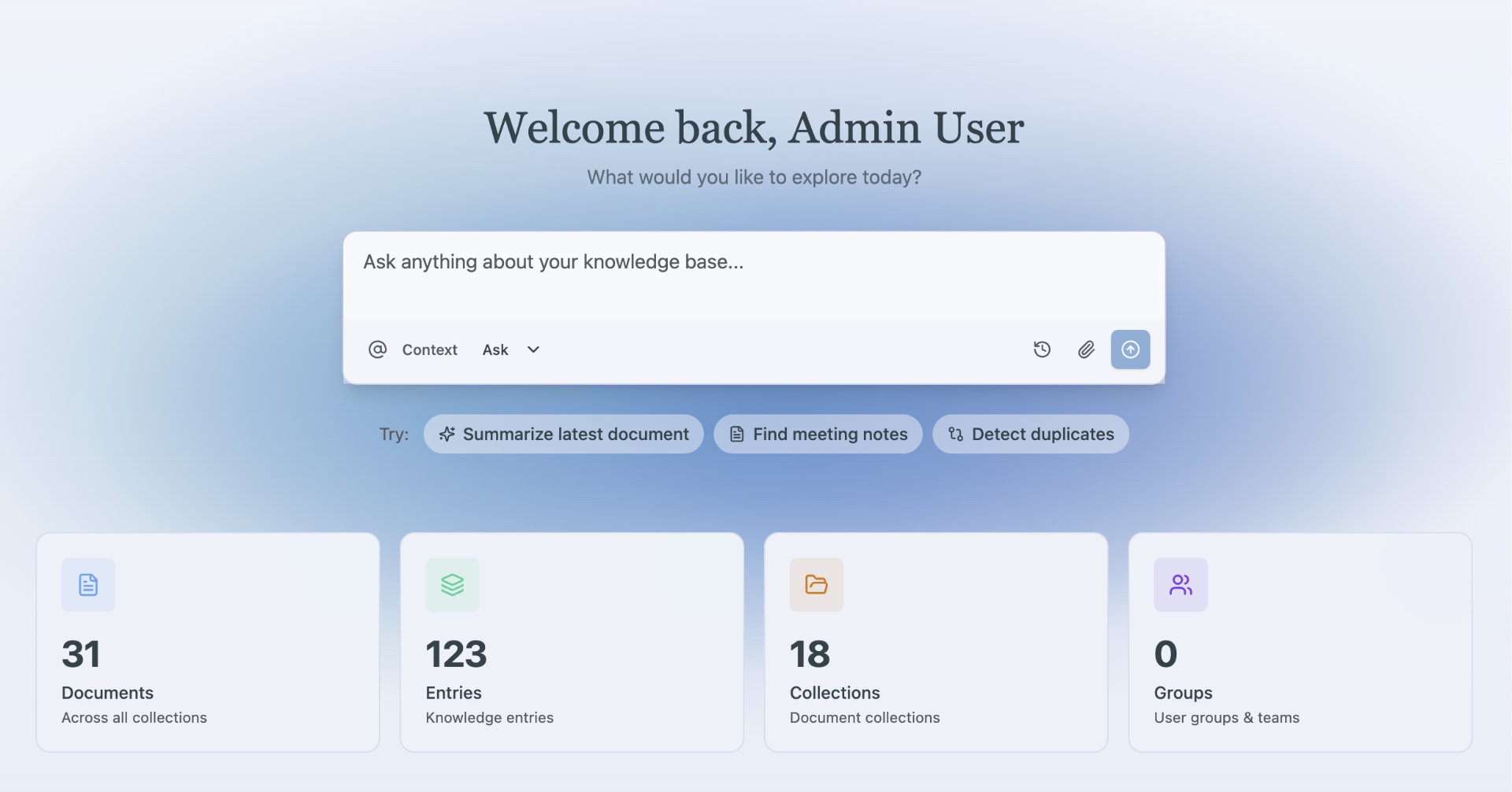Click the green Entries layers icon

[452, 585]
